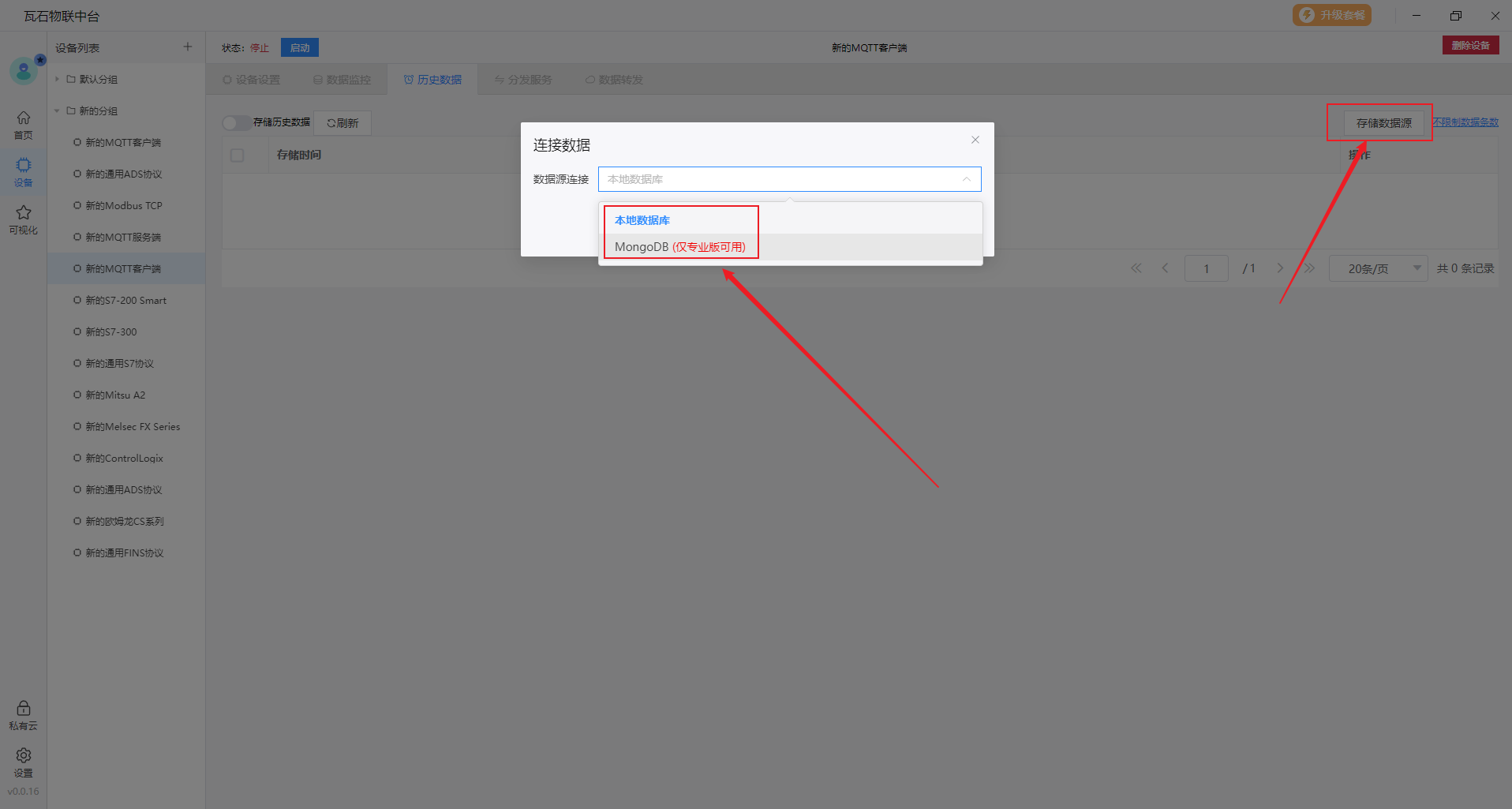Open the 设置 gear icon
This screenshot has width=1512, height=809.
(x=24, y=762)
